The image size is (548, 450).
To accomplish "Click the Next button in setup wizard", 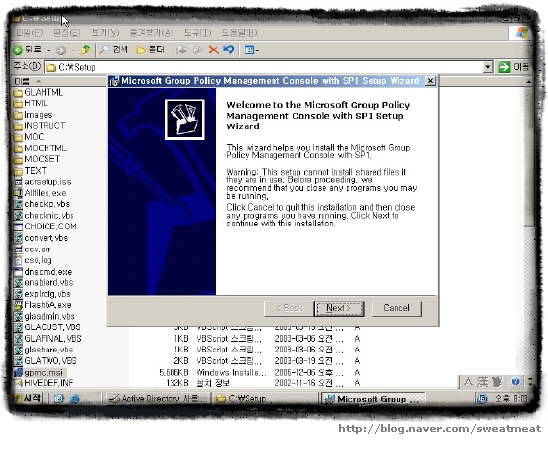I will pyautogui.click(x=339, y=309).
